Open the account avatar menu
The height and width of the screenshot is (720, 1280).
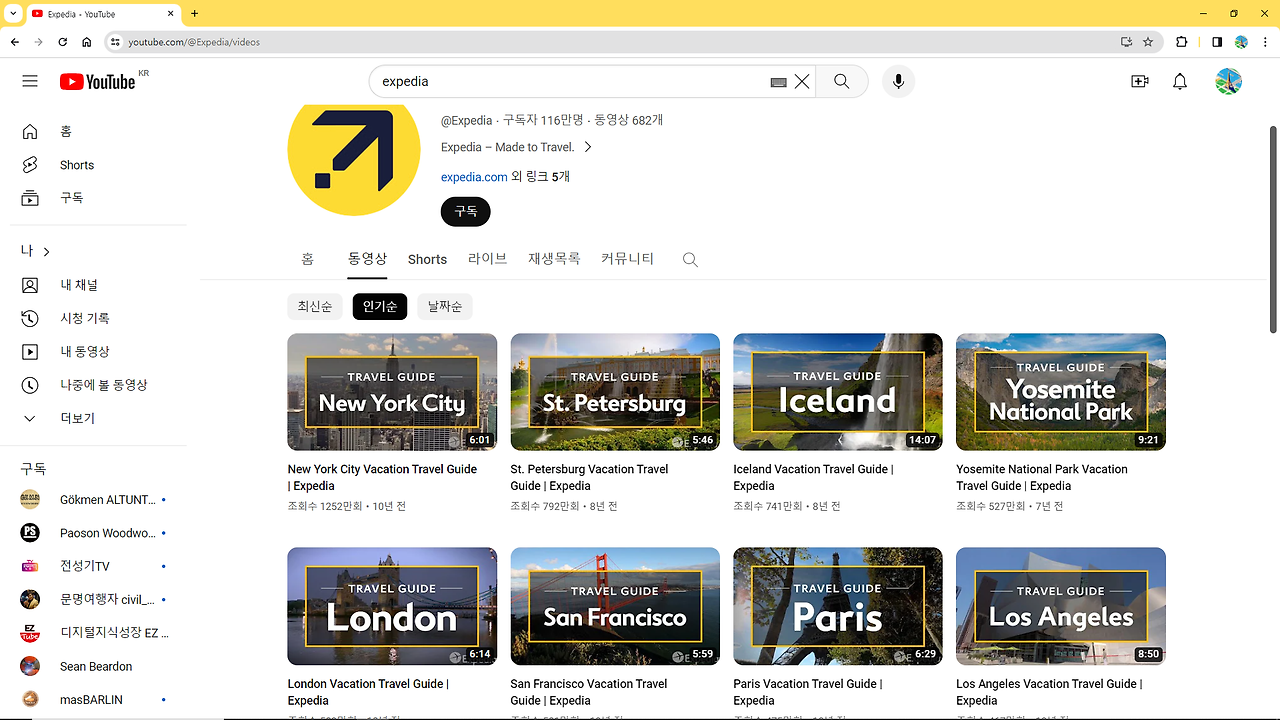coord(1228,82)
